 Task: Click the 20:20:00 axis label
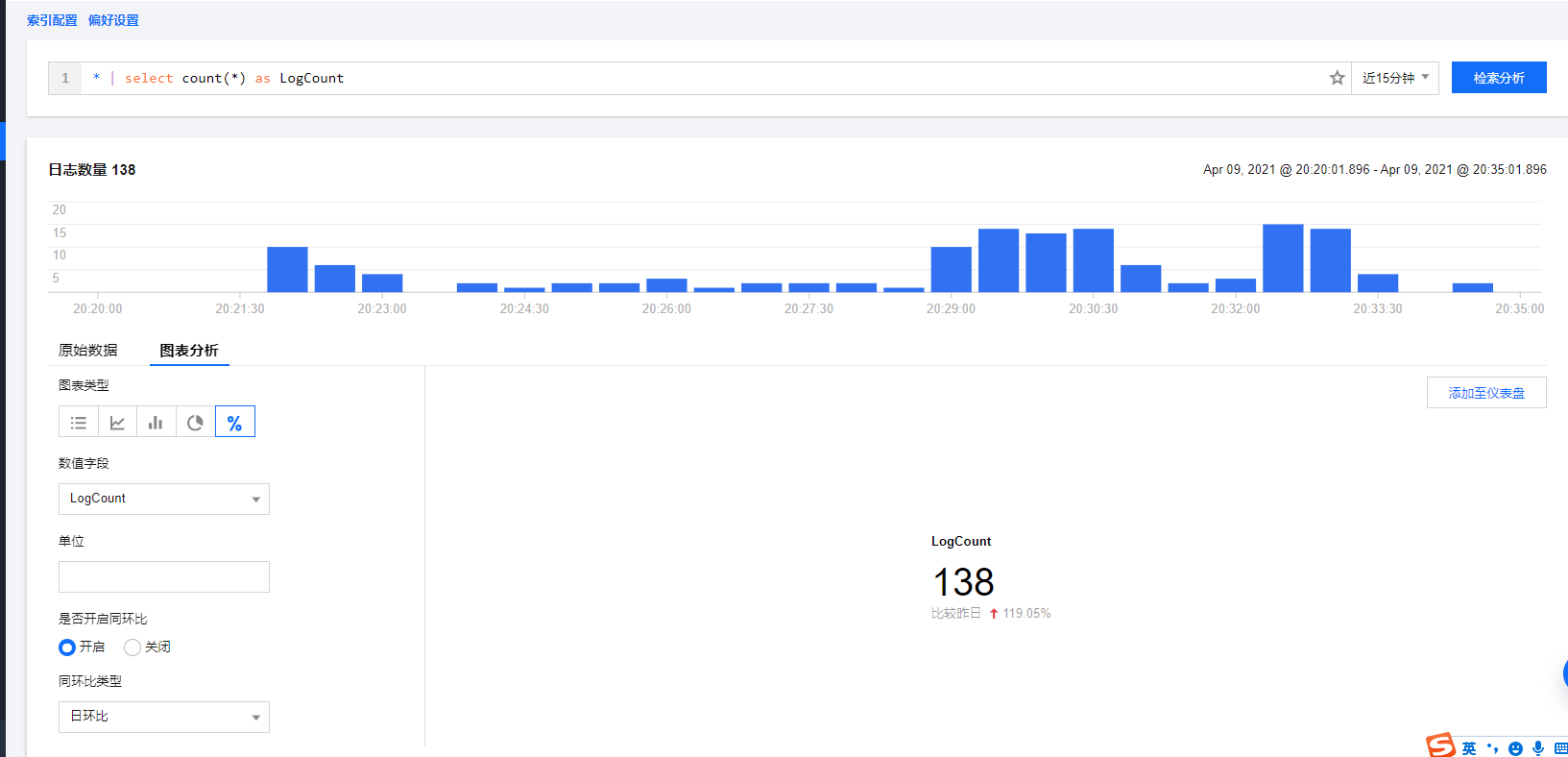[x=98, y=308]
